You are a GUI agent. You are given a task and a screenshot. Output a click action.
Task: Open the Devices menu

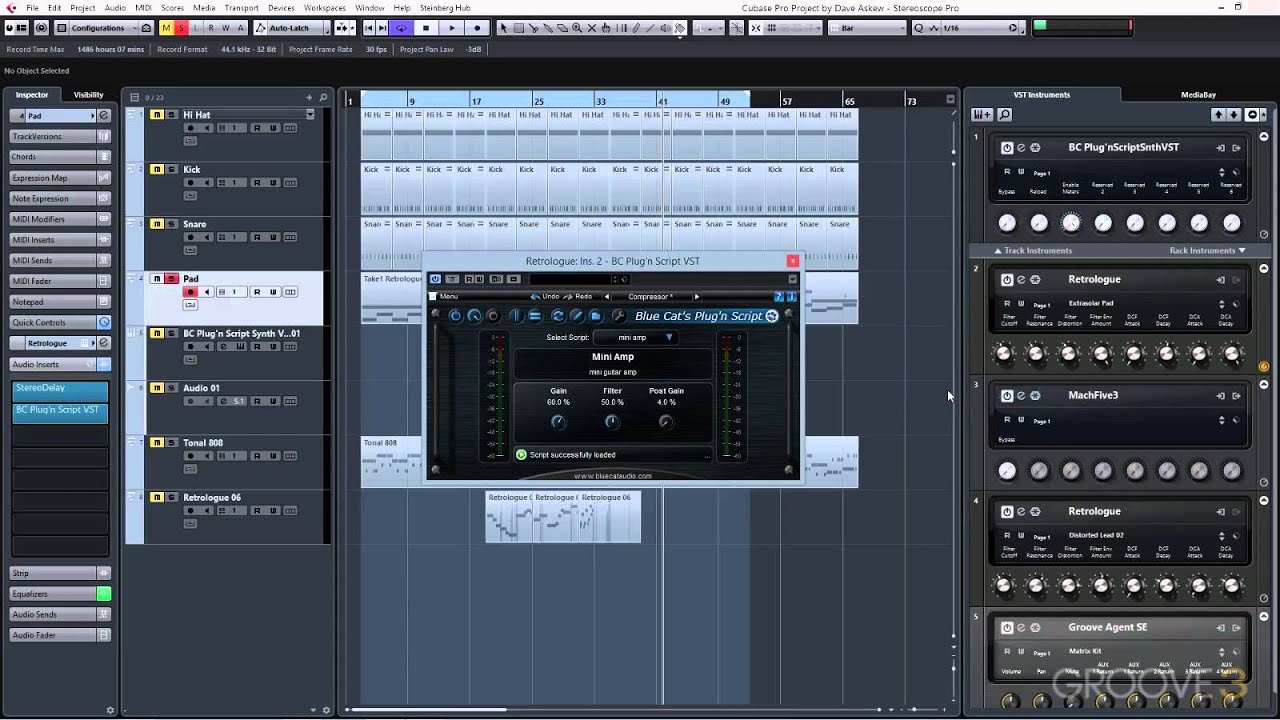point(281,8)
